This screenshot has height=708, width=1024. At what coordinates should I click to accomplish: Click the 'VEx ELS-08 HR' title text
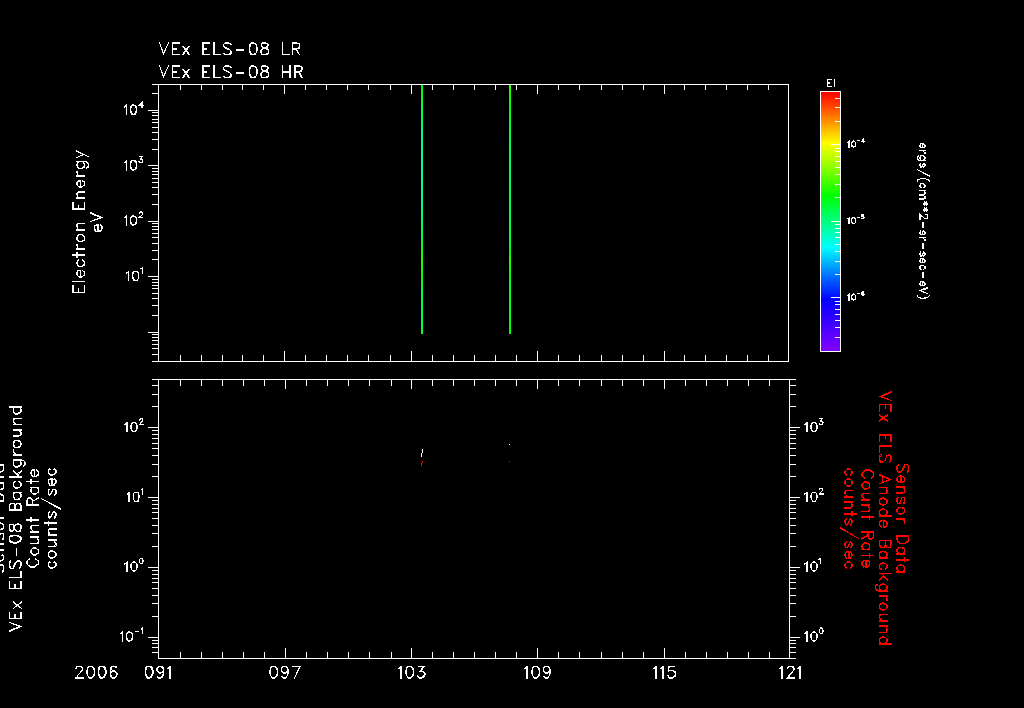tap(231, 72)
